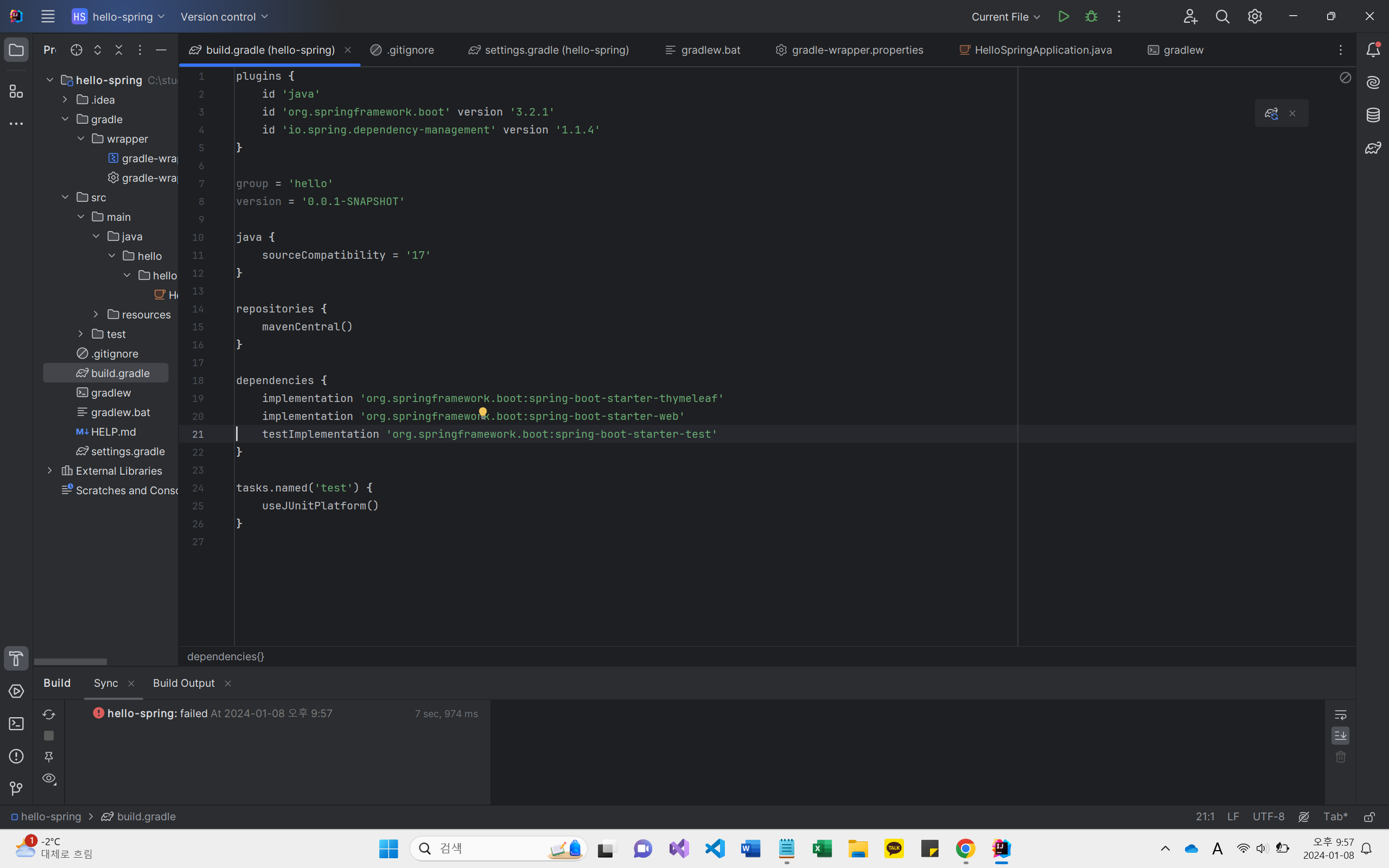Viewport: 1389px width, 868px height.
Task: Open IDE settings gear
Action: pos(1254,17)
